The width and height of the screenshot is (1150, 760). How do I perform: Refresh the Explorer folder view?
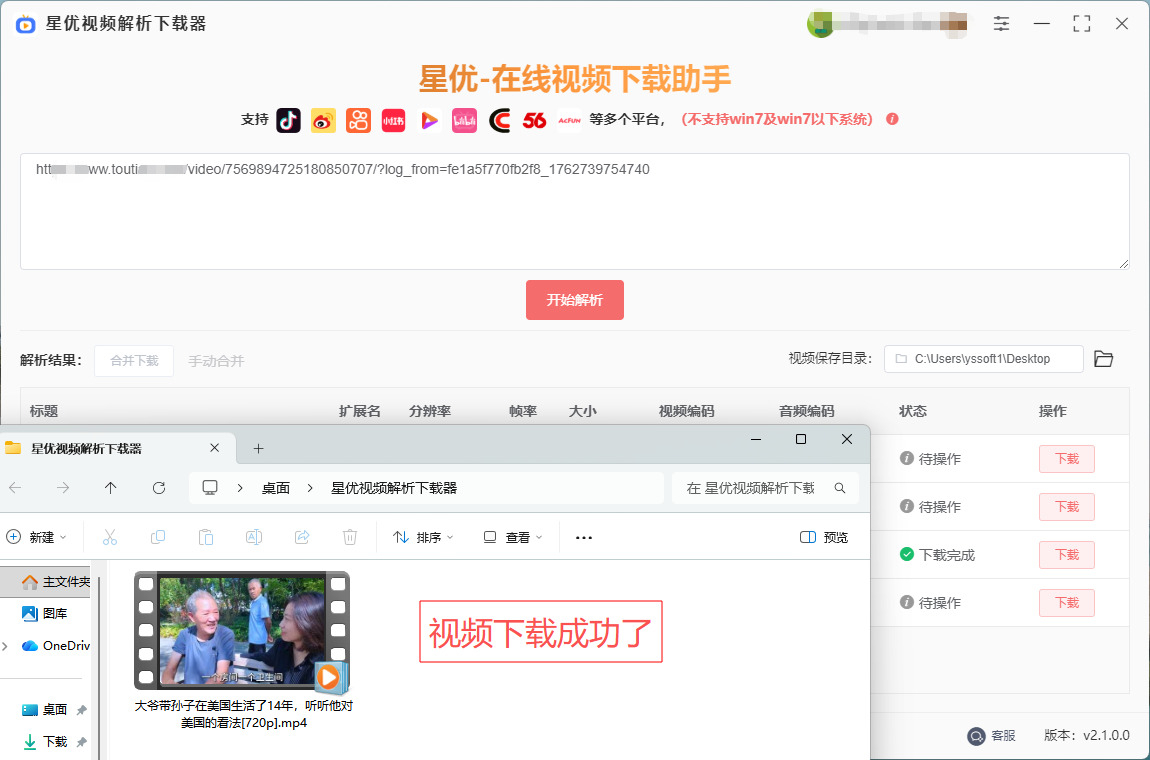pyautogui.click(x=158, y=488)
